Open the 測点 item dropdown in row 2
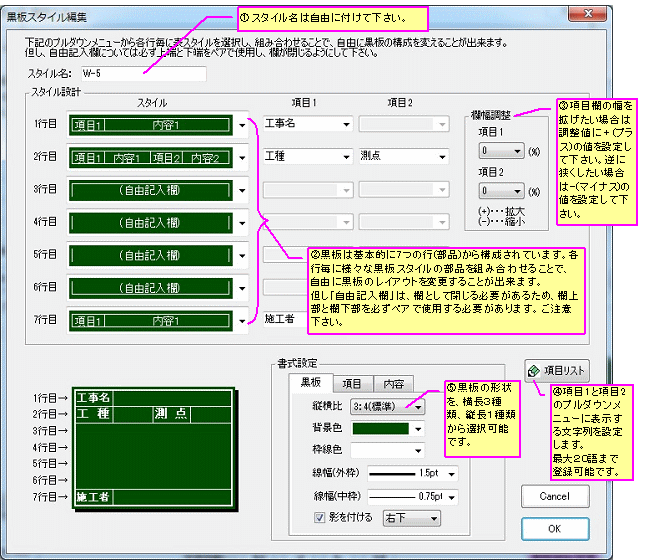Viewport: 646px width, 560px height. pos(404,156)
